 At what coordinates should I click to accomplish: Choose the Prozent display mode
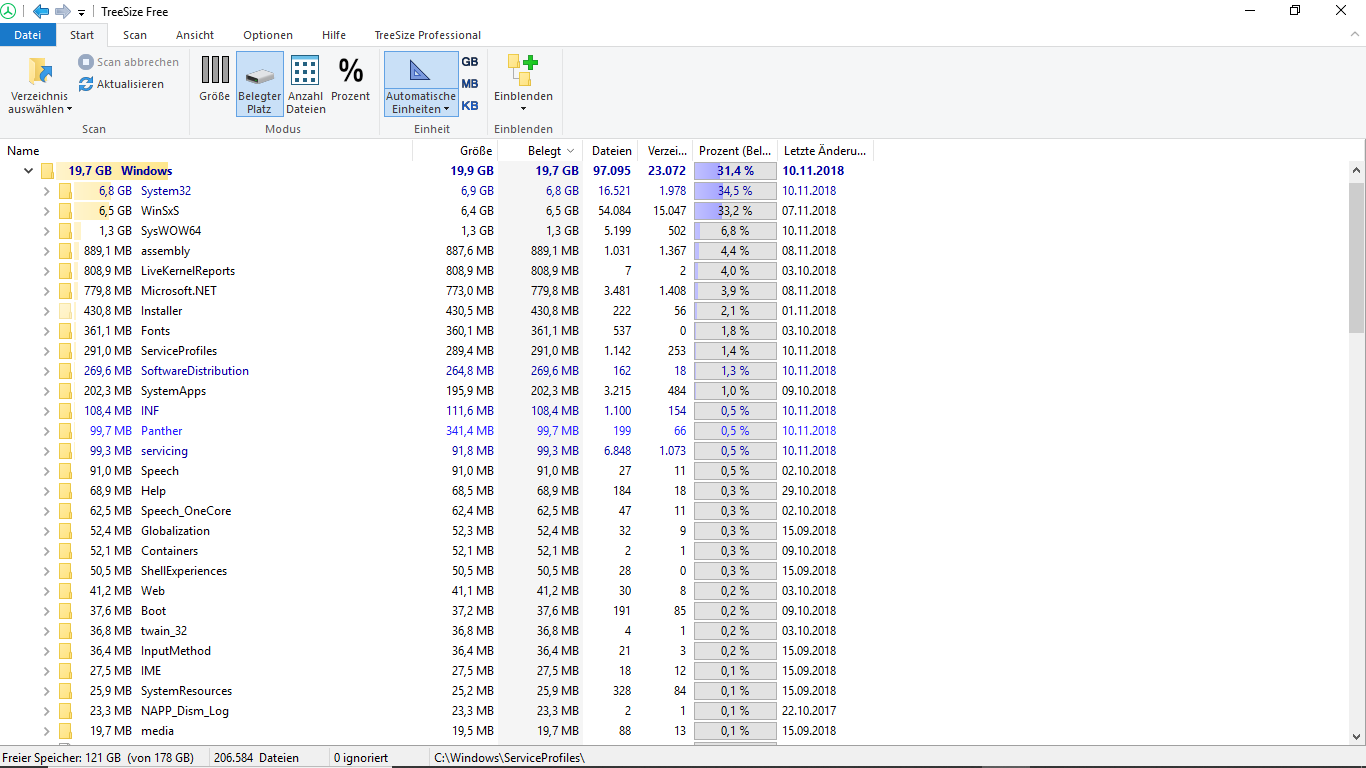click(351, 79)
